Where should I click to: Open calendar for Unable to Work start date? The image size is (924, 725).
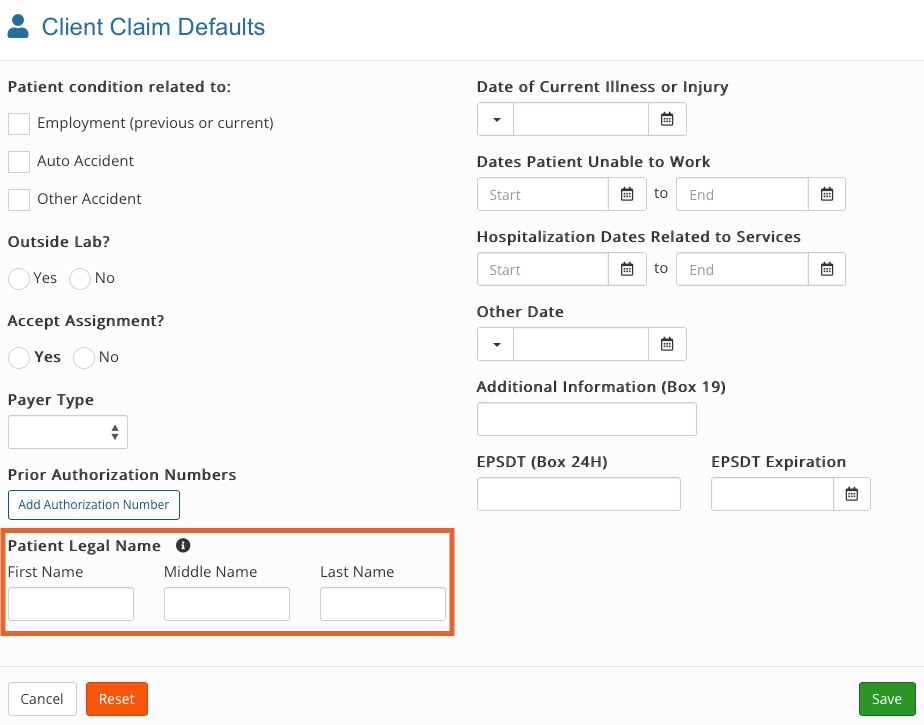pyautogui.click(x=627, y=194)
